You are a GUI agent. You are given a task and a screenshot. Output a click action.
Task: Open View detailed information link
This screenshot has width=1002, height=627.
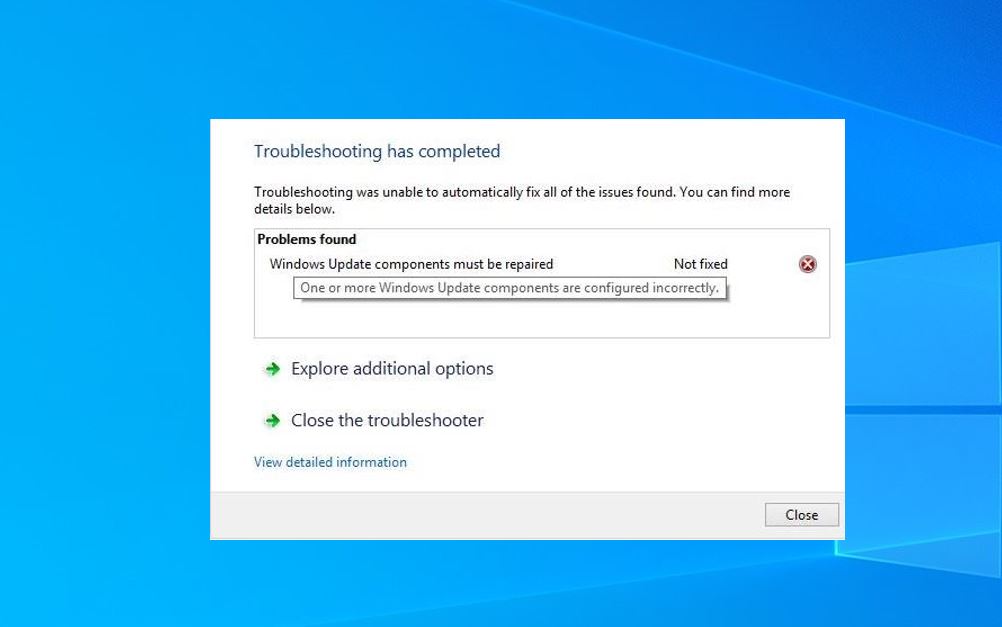tap(330, 462)
